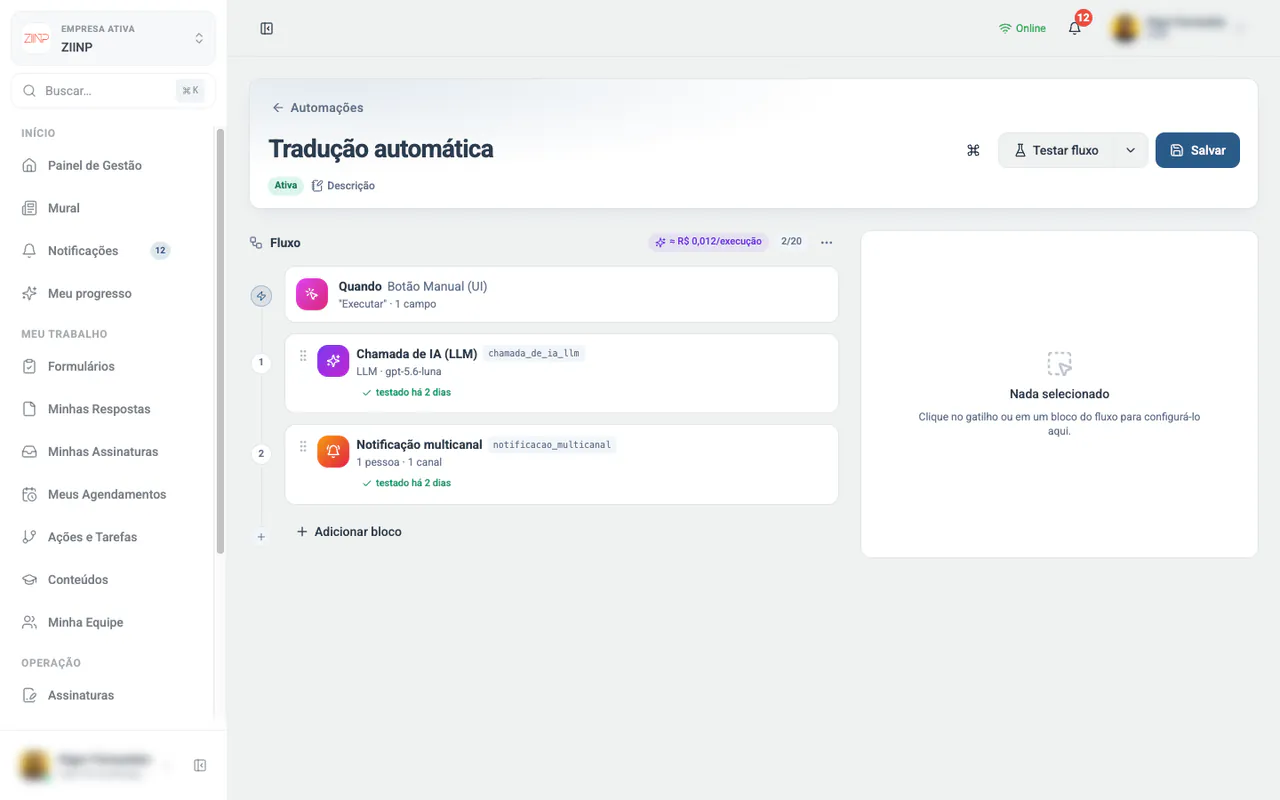Open the Fluxo three-dots options menu
The image size is (1280, 800).
[826, 242]
